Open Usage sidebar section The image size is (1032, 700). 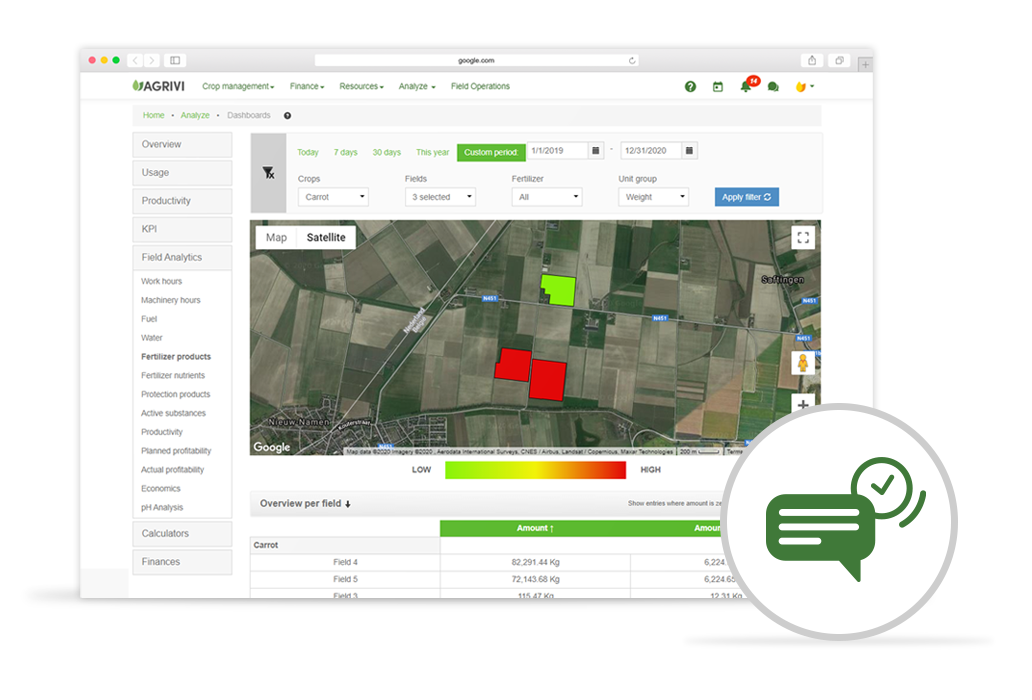182,173
